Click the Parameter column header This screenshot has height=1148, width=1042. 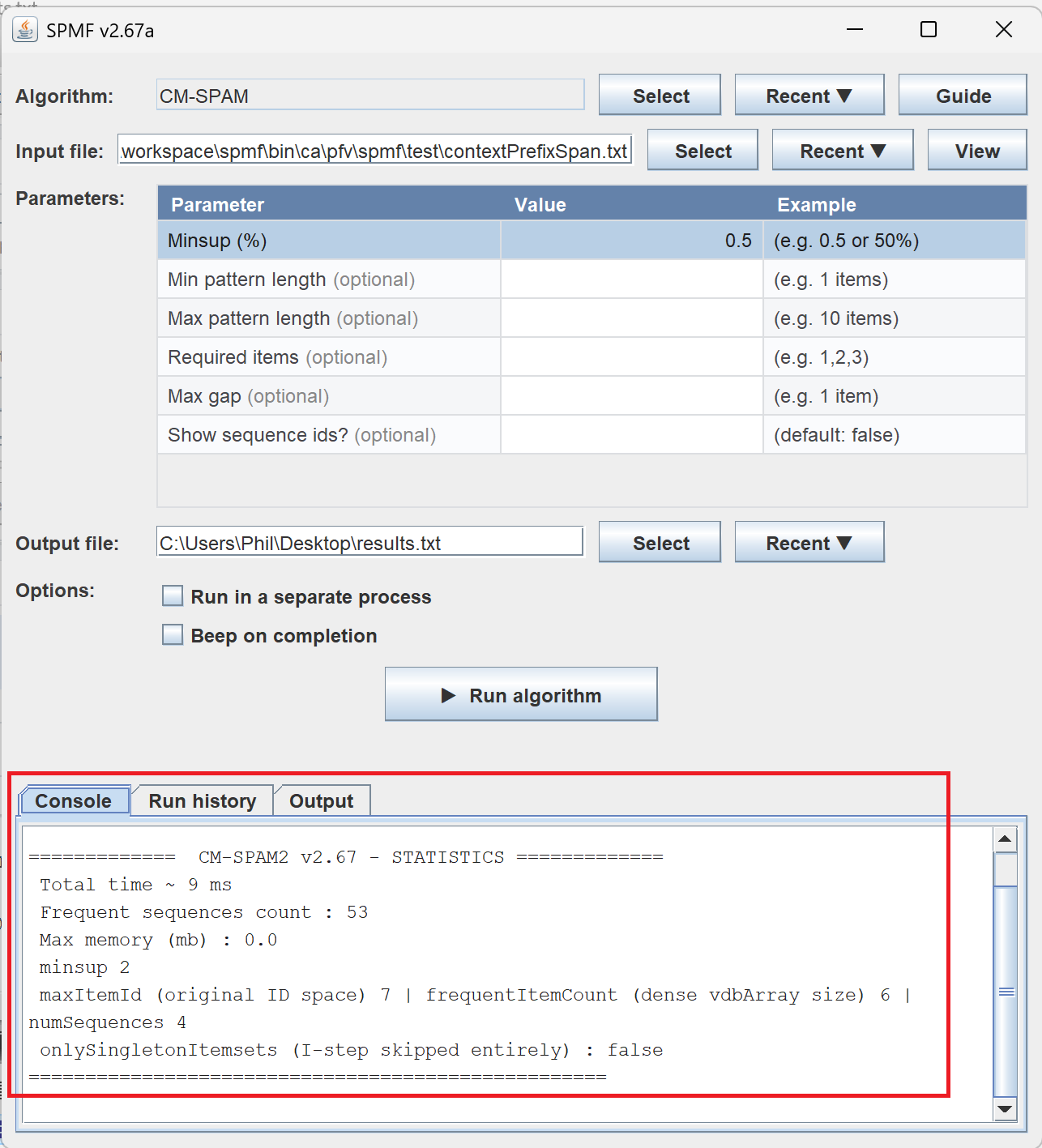329,204
